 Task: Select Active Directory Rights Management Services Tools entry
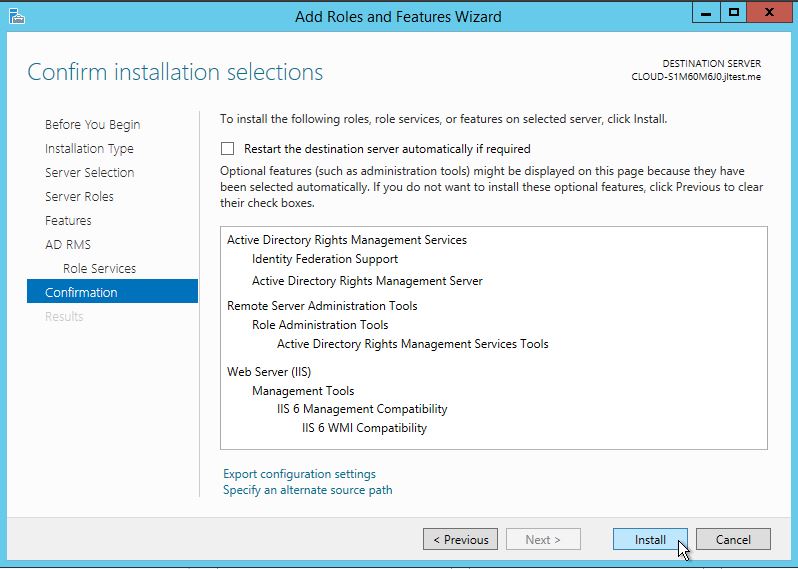pyautogui.click(x=413, y=344)
